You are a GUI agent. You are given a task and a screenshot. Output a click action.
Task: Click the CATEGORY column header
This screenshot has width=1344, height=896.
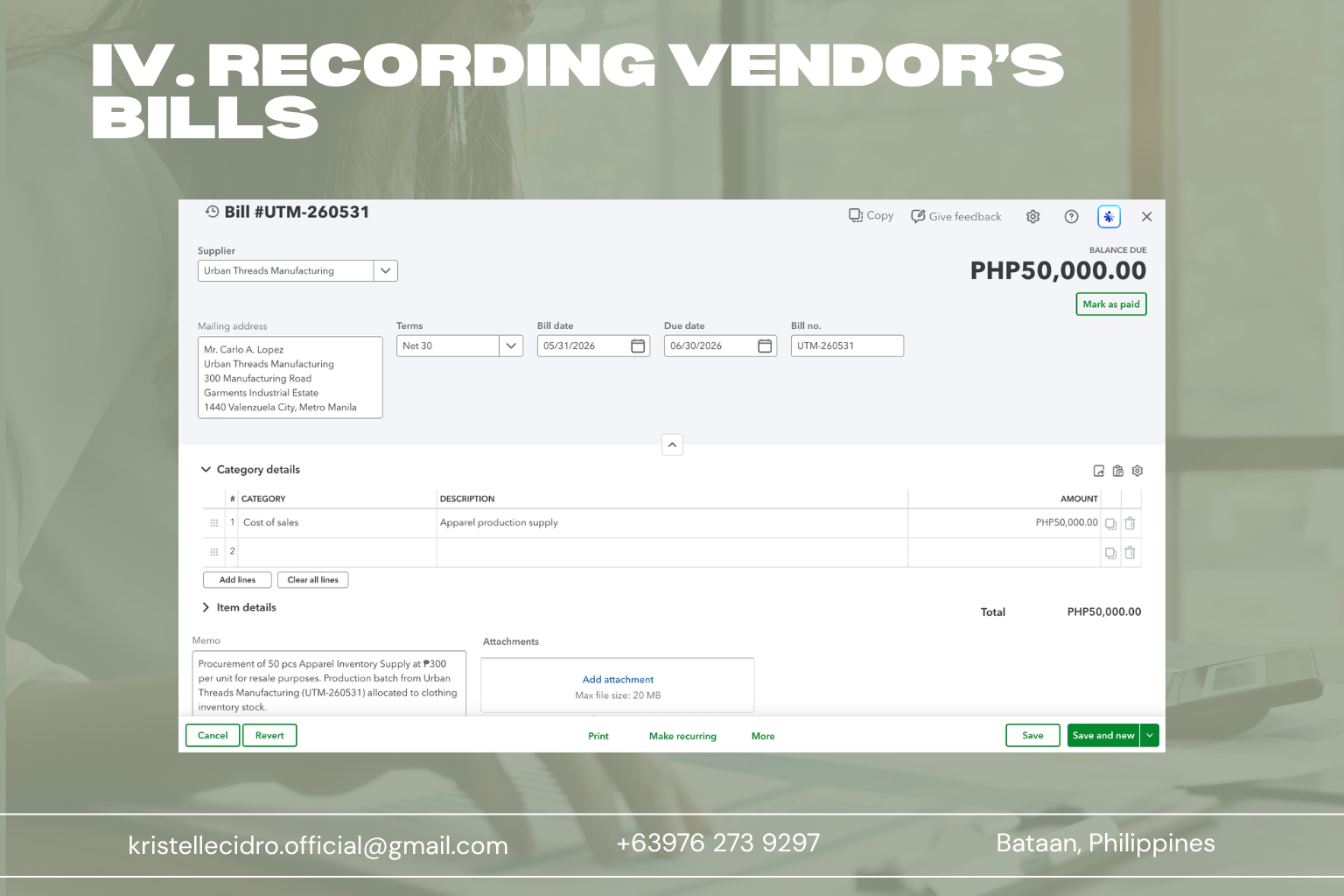263,499
